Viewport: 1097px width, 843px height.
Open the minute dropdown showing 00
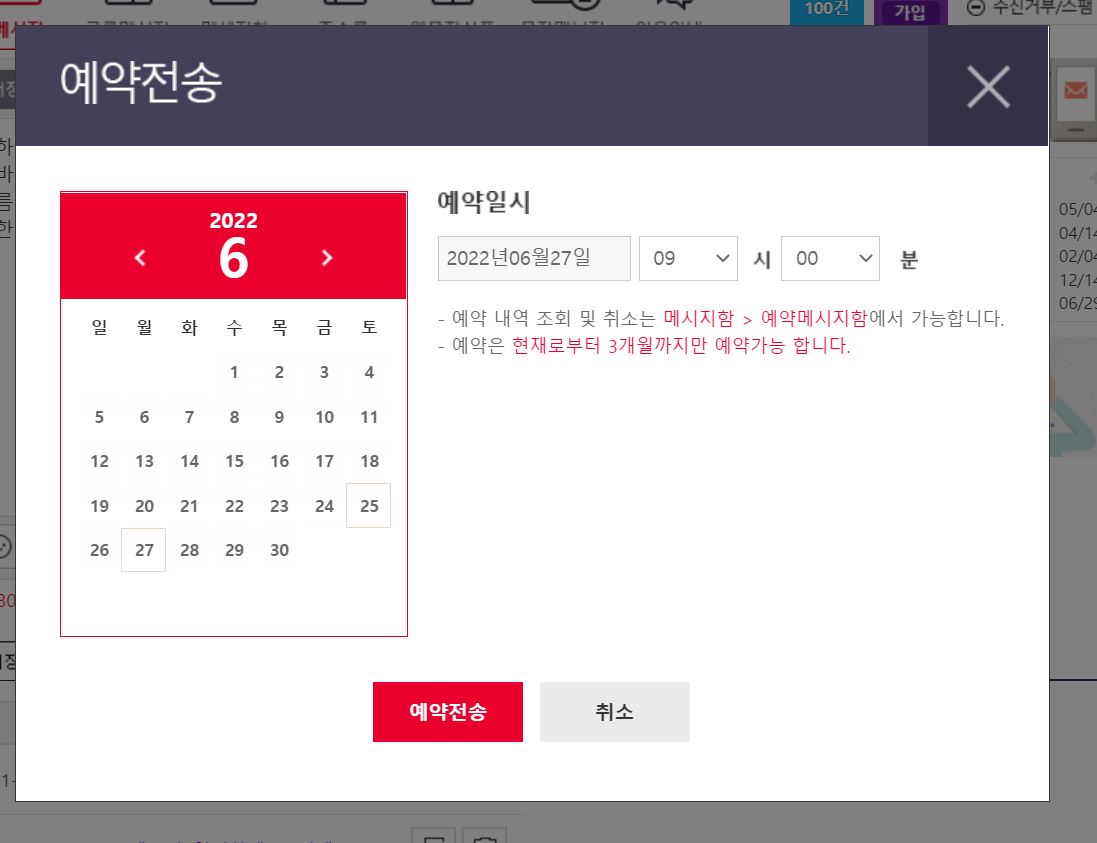click(830, 258)
